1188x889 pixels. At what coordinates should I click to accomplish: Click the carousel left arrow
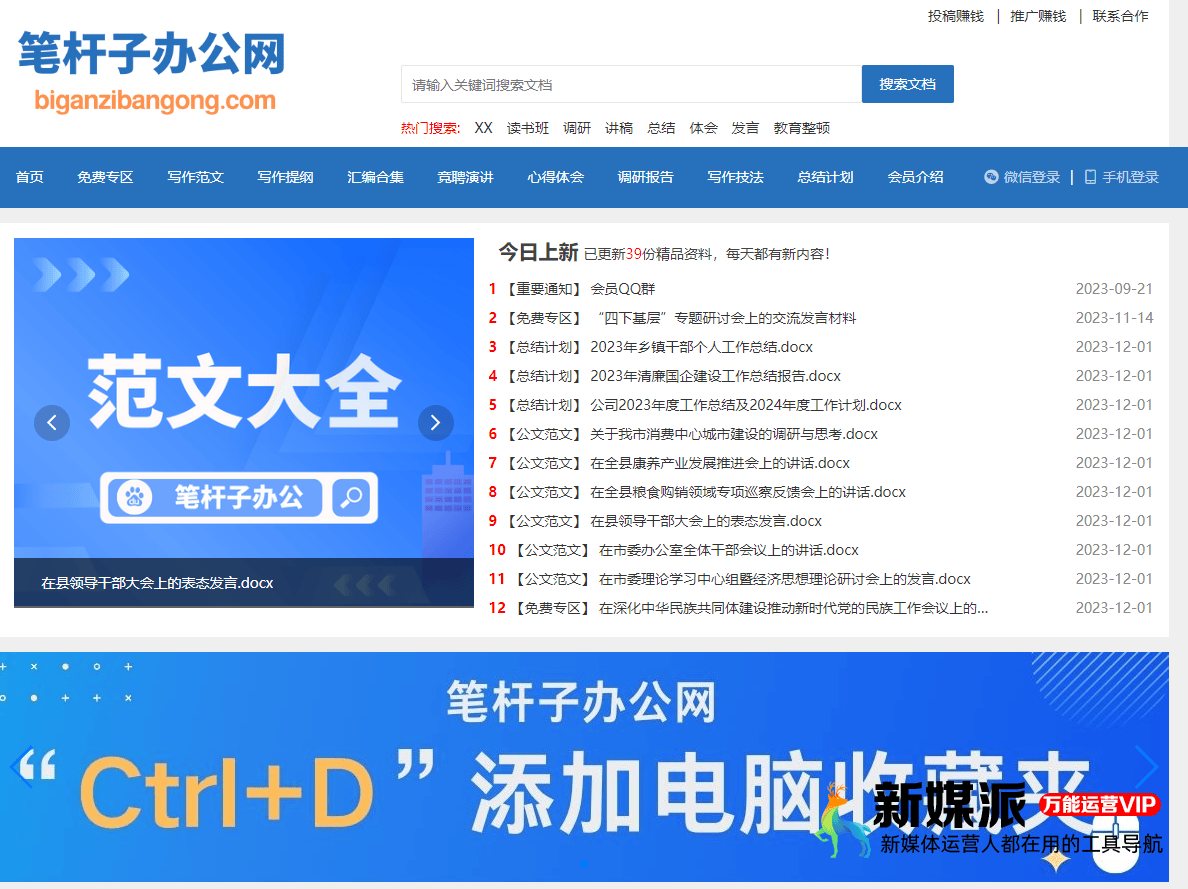coord(52,423)
